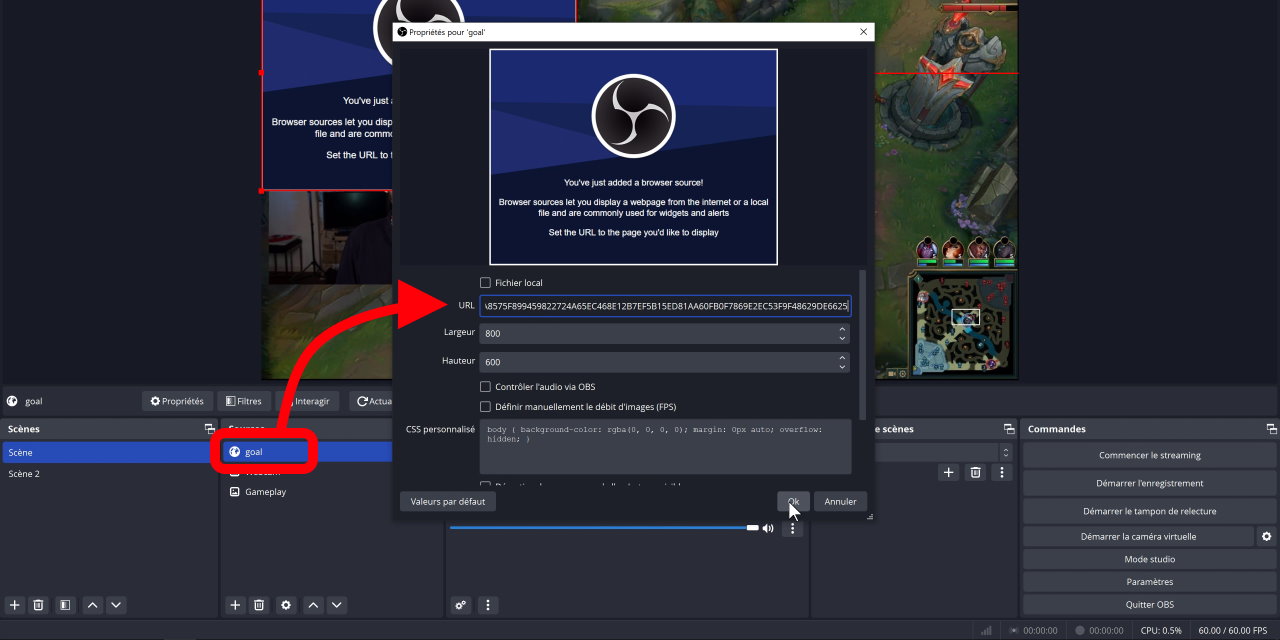Click Commencer le streaming button
Viewport: 1280px width, 640px height.
[x=1149, y=455]
